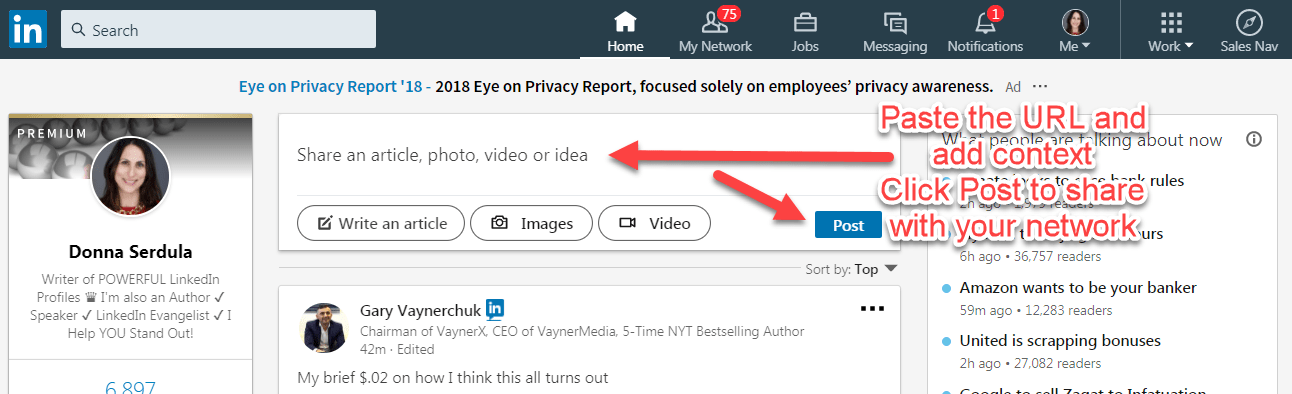
Task: Open the Gary Vaynerchuk post options ellipsis
Action: coord(872,308)
